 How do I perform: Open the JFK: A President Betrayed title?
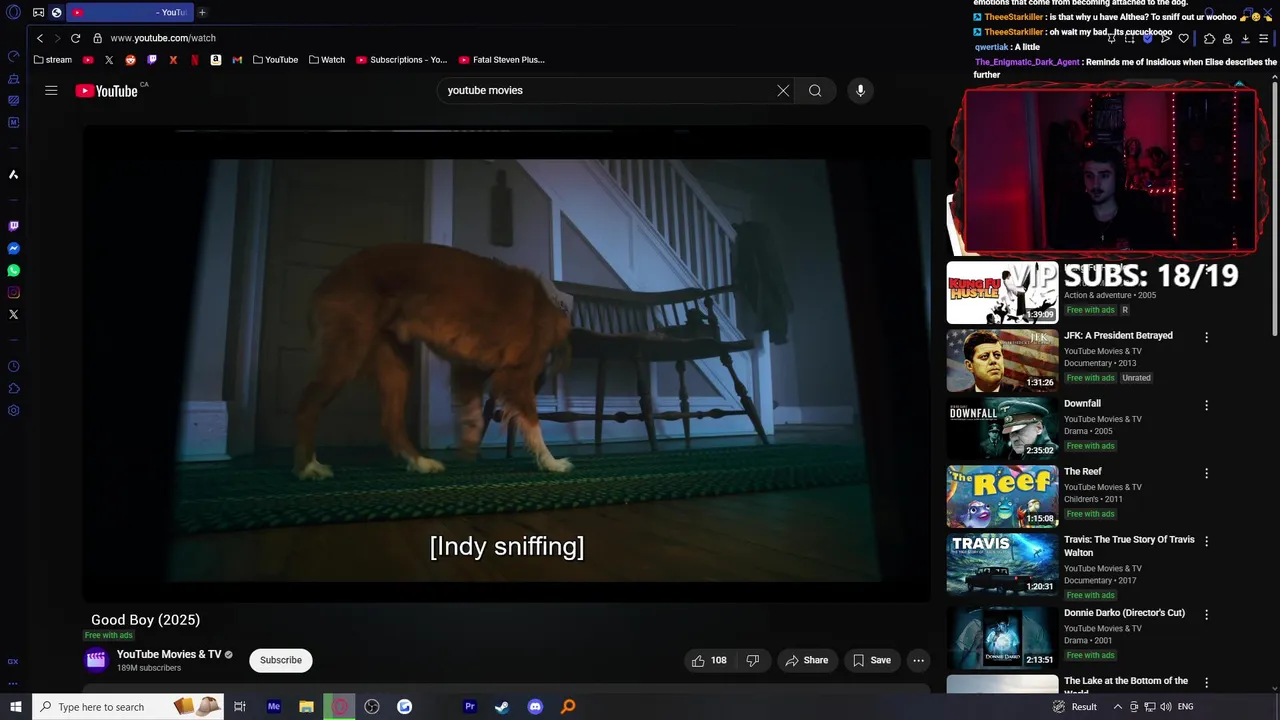[1118, 336]
